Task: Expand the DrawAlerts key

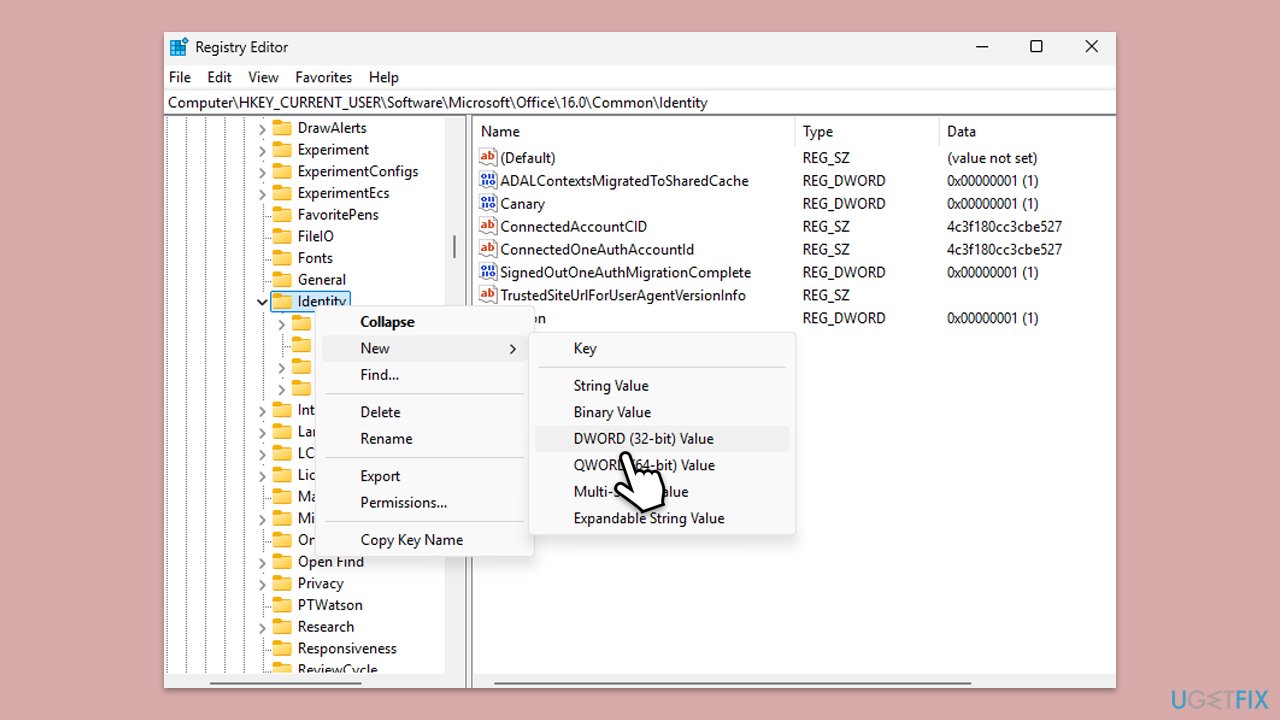Action: pos(262,128)
